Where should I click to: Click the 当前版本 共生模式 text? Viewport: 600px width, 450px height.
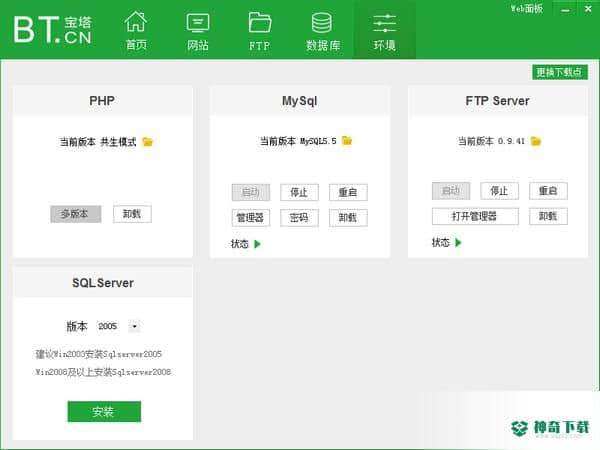(x=98, y=142)
